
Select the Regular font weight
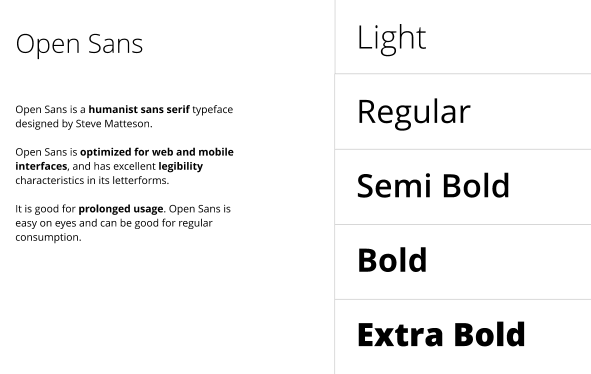(413, 113)
